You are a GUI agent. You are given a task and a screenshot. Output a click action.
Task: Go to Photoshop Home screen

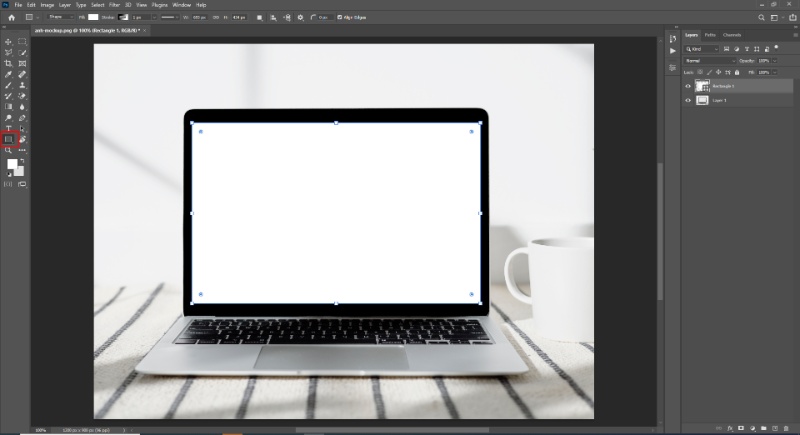11,17
